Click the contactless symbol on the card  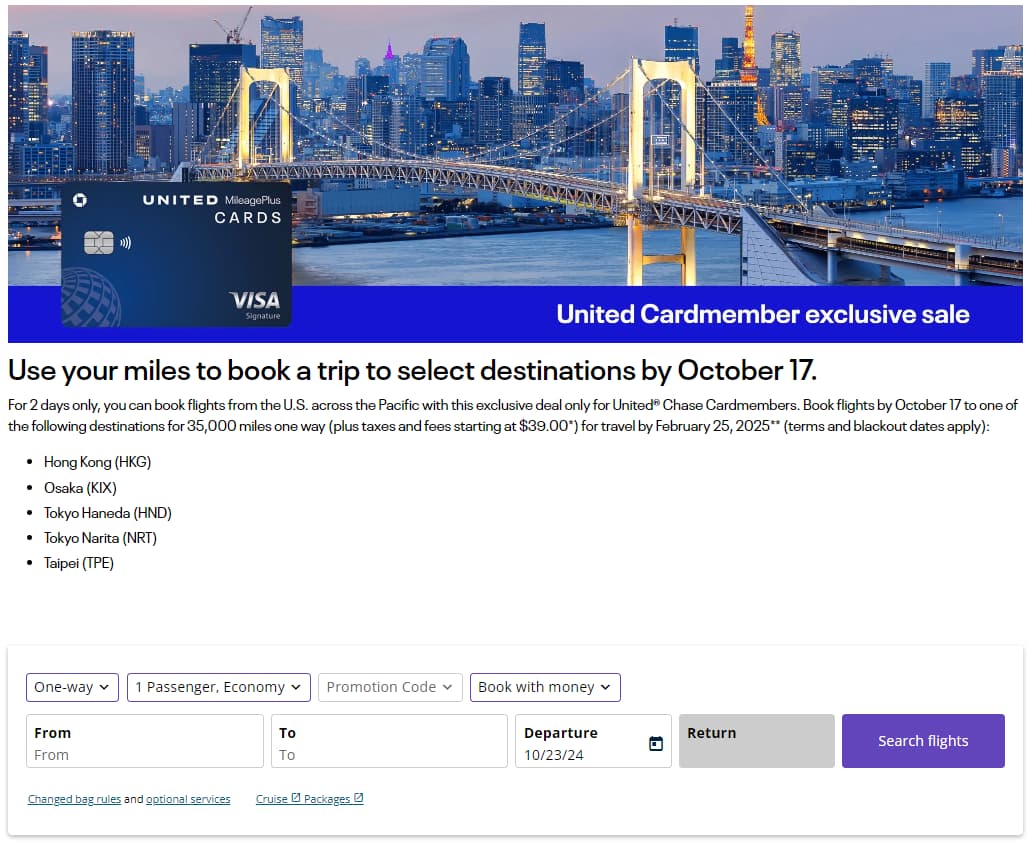126,241
